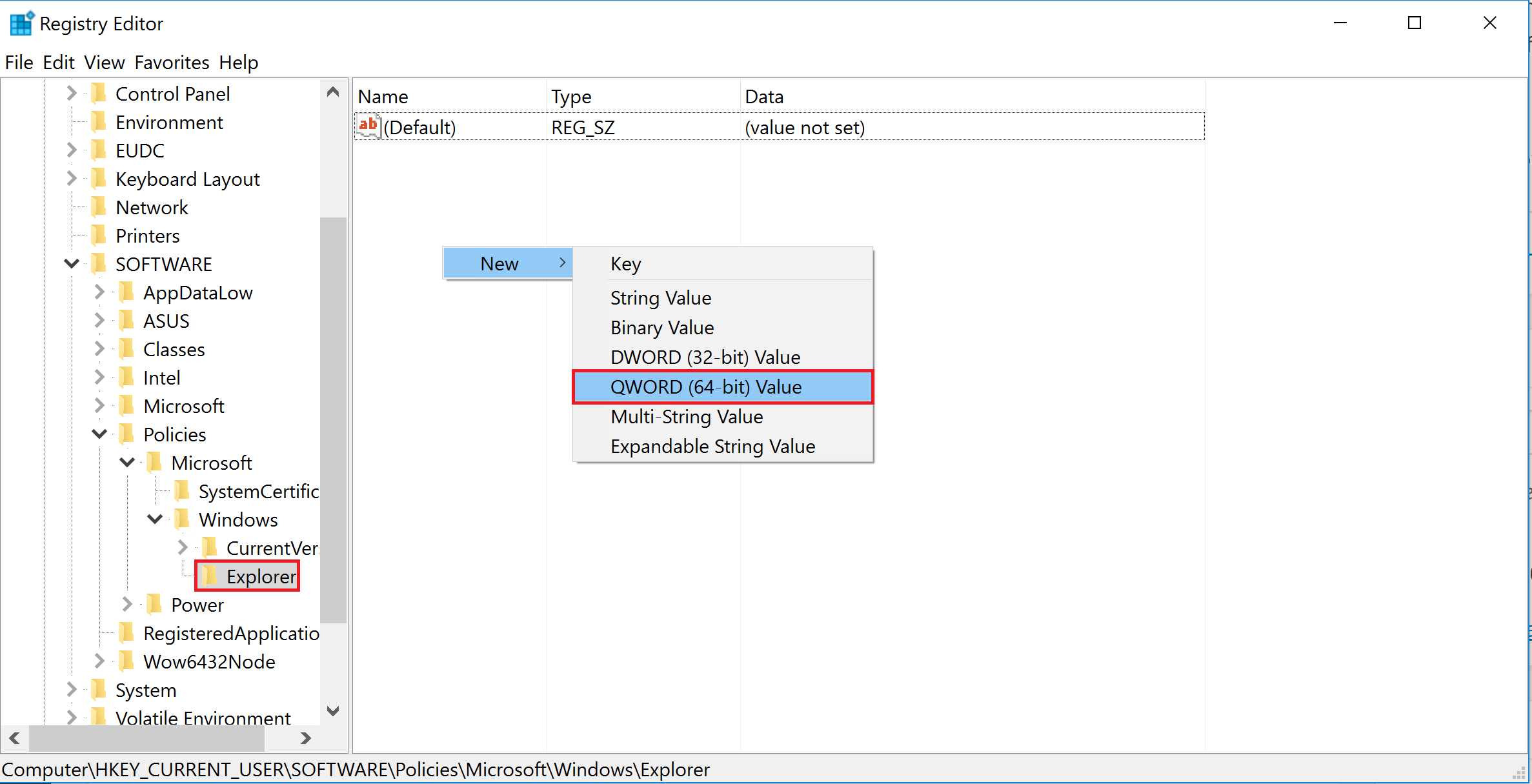Open the Edit menu
1532x784 pixels.
59,63
